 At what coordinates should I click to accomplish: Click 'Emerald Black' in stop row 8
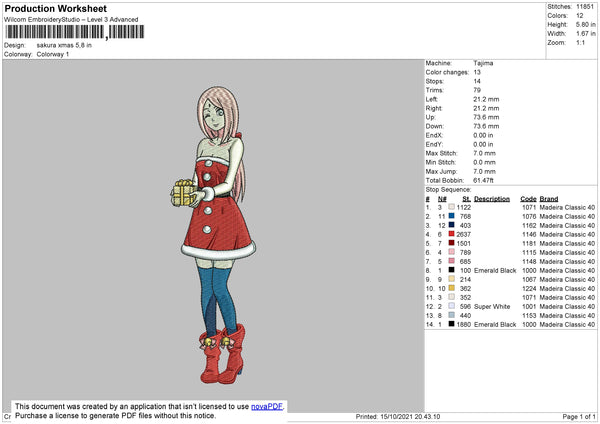[495, 271]
